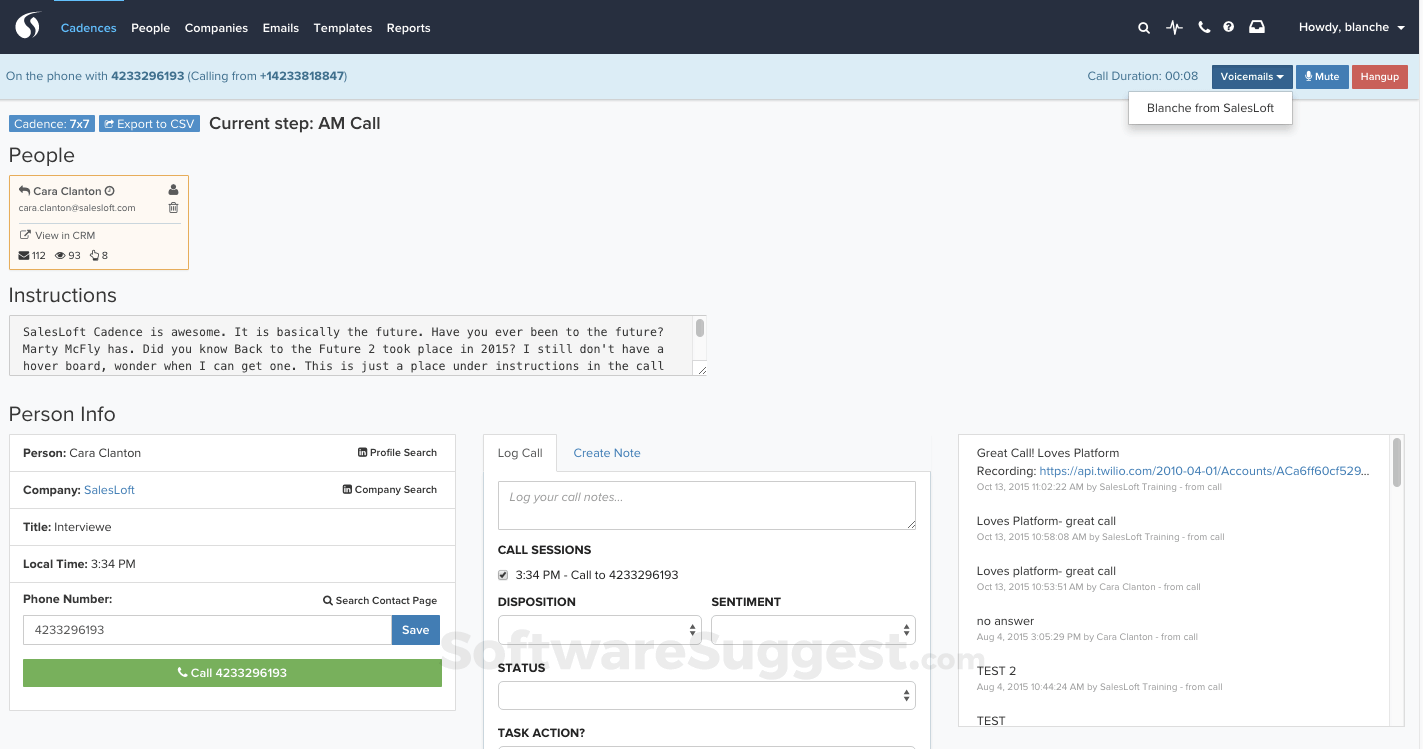Click the views eye icon showing 93

tap(60, 256)
